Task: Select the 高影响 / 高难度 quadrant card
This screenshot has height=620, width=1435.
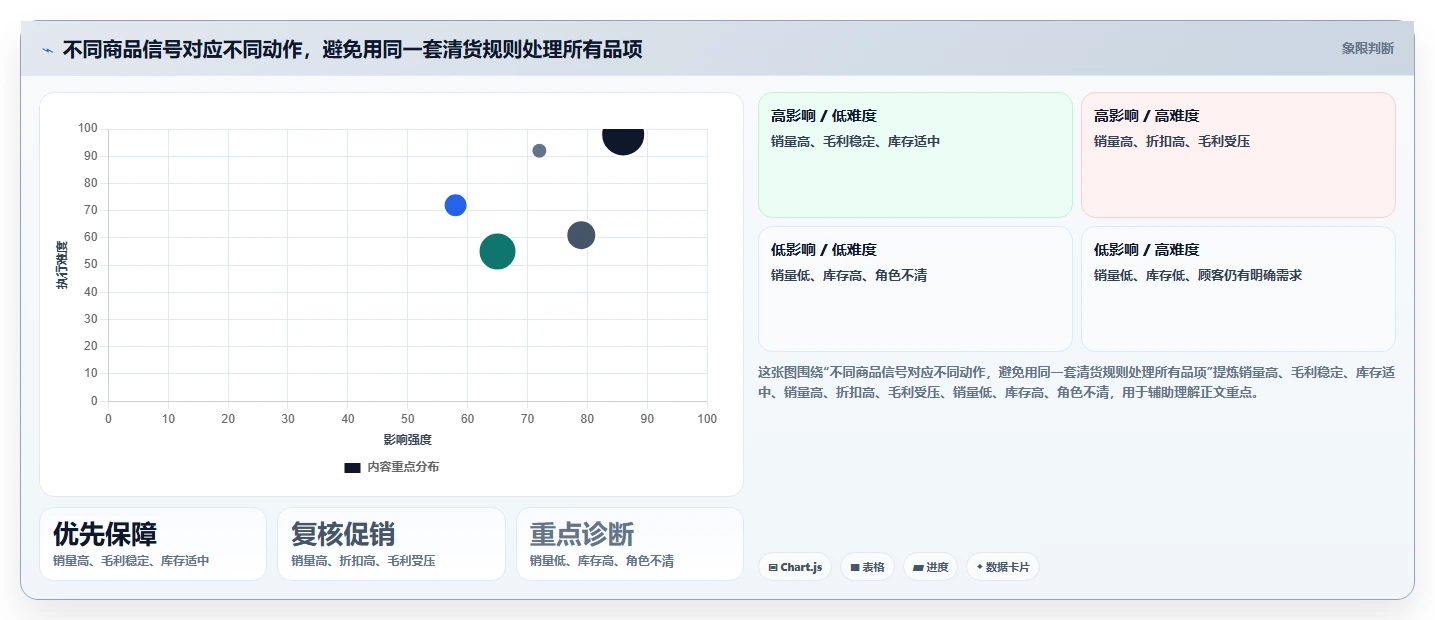Action: (x=1238, y=155)
